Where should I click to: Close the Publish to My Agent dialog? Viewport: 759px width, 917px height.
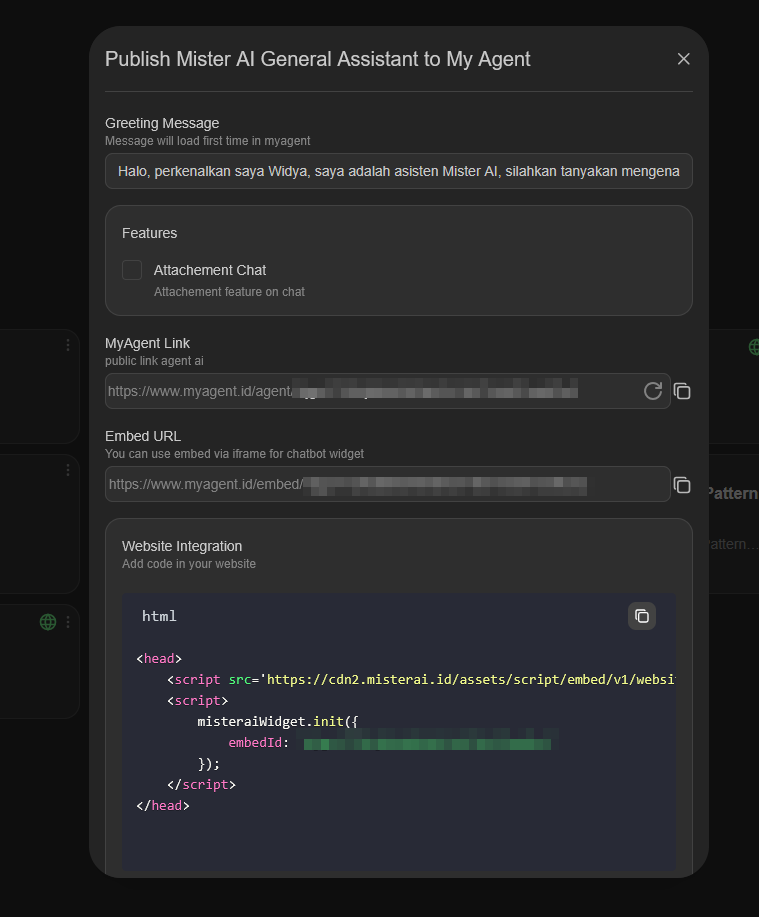click(x=683, y=58)
